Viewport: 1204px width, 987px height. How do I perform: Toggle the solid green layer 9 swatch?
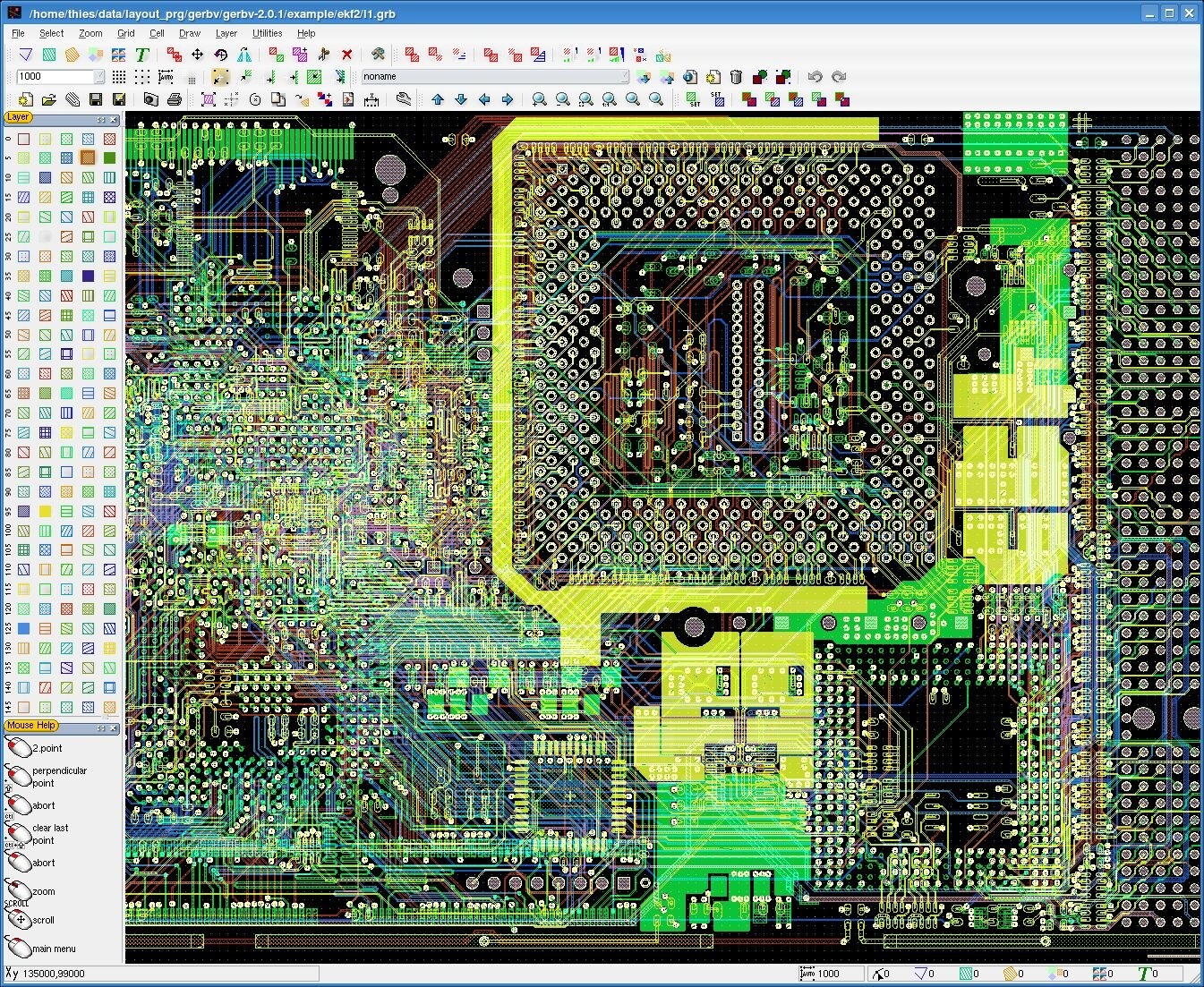(109, 158)
